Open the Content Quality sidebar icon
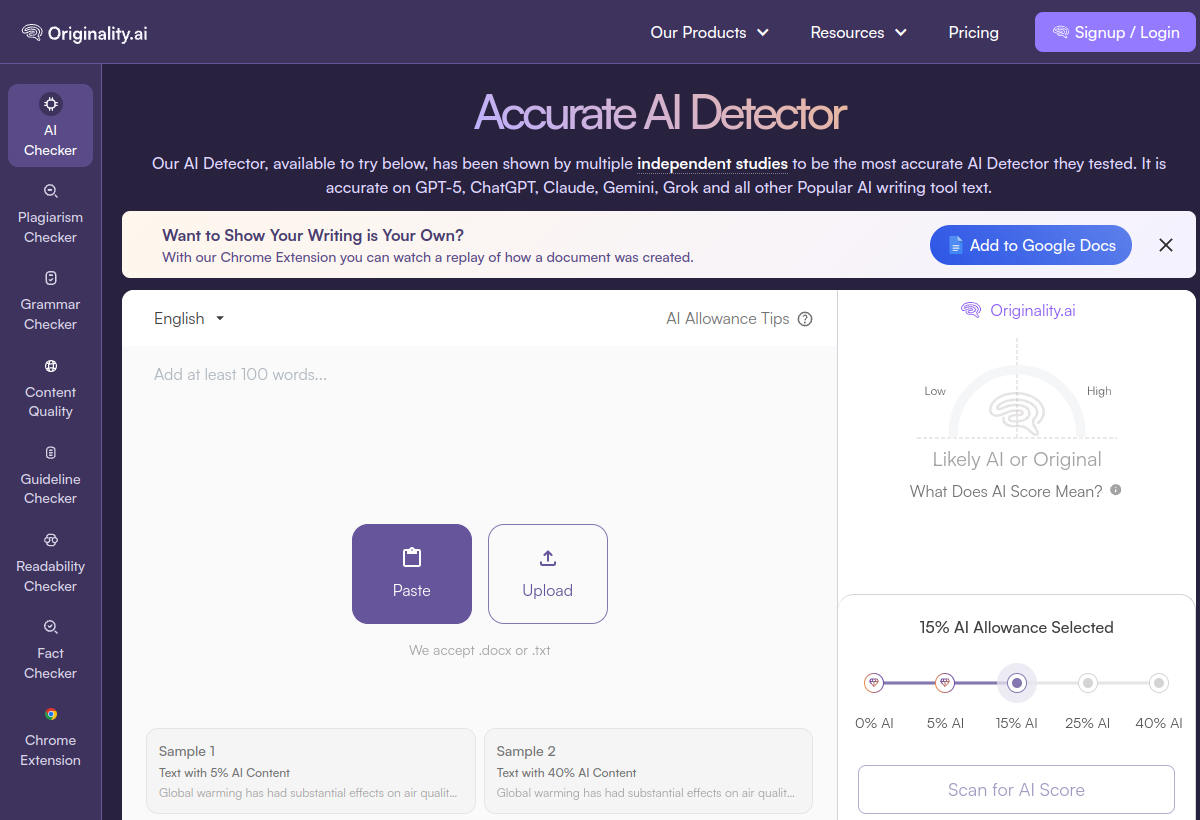 50,366
